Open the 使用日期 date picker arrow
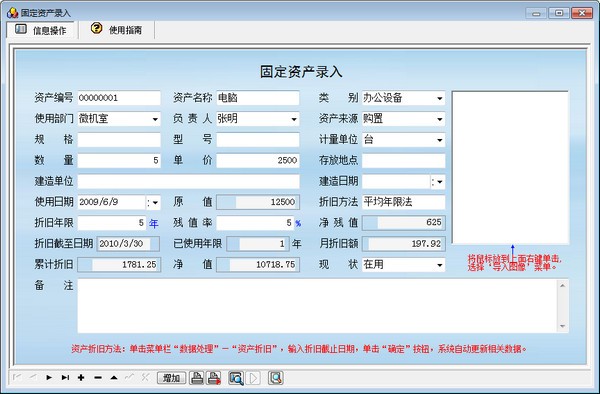Image resolution: width=600 pixels, height=394 pixels. coord(155,202)
